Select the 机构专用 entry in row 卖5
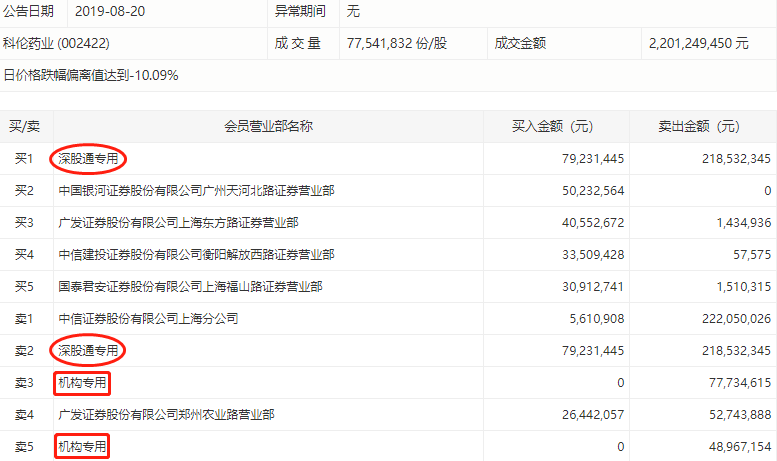The image size is (777, 461). point(82,447)
